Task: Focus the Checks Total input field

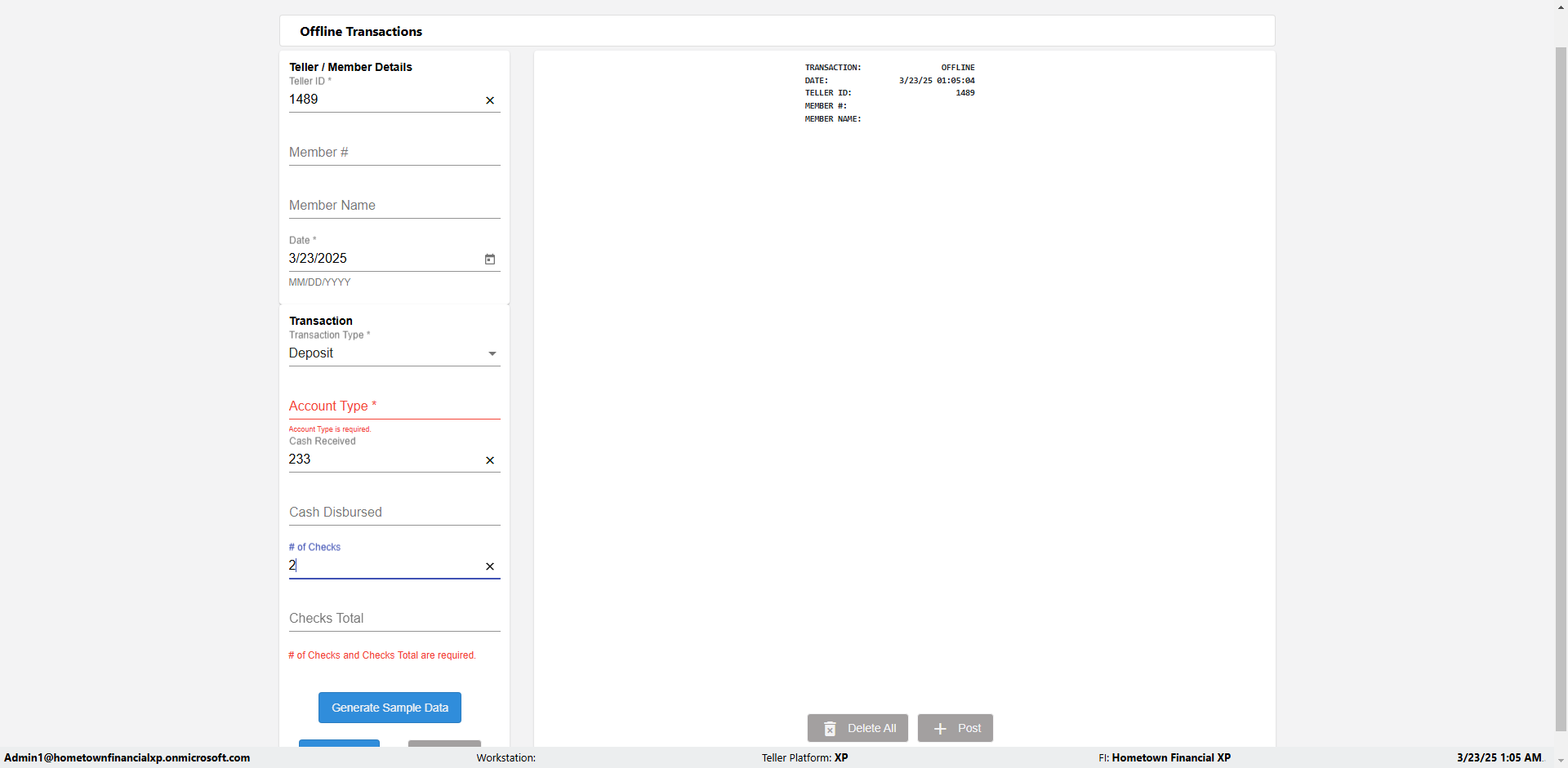Action: [x=394, y=619]
